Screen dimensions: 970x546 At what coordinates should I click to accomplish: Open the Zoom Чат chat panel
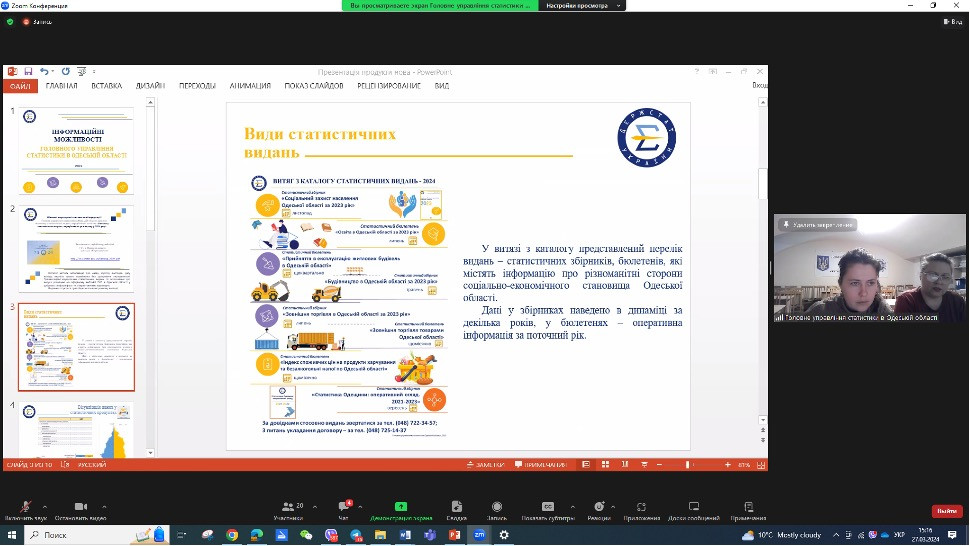(x=344, y=510)
